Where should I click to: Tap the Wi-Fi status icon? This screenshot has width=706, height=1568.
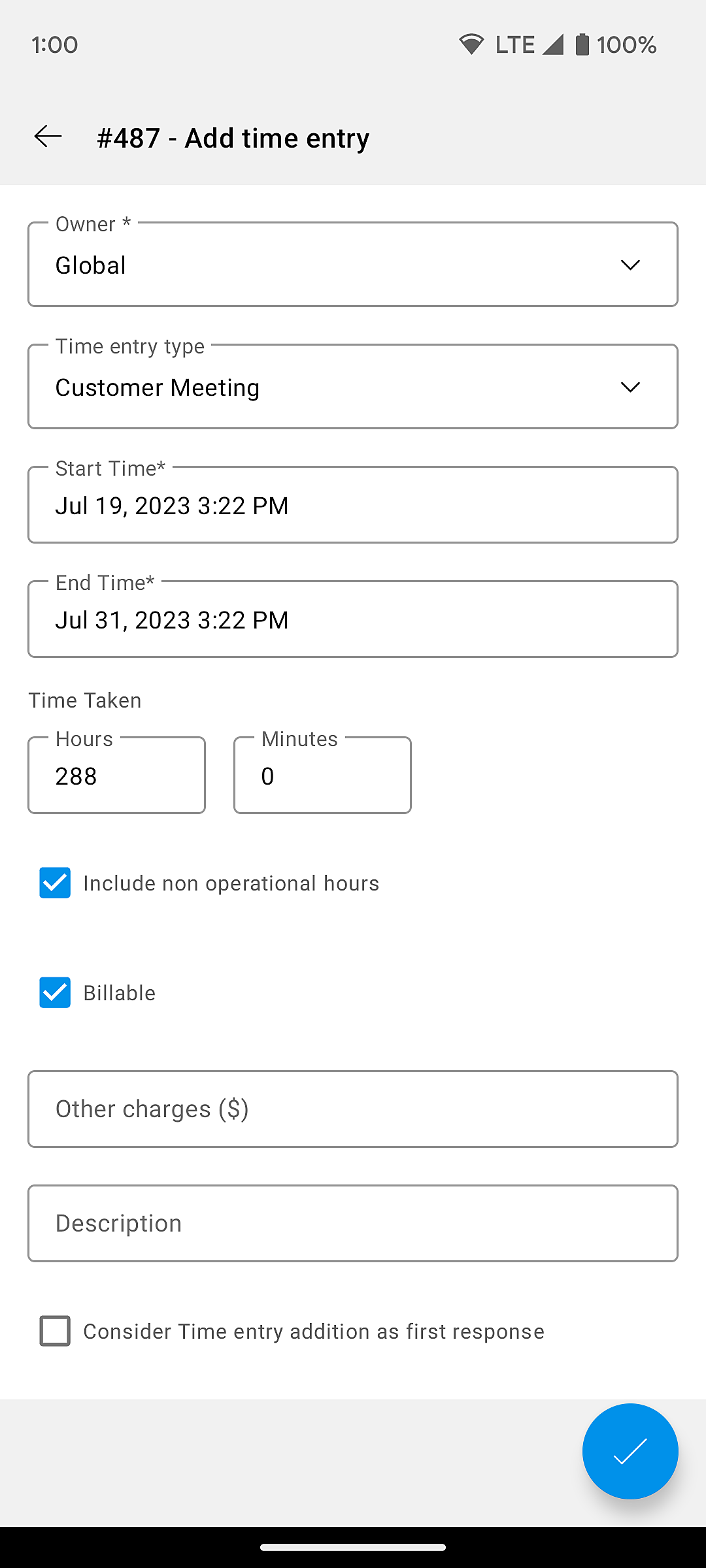click(471, 44)
